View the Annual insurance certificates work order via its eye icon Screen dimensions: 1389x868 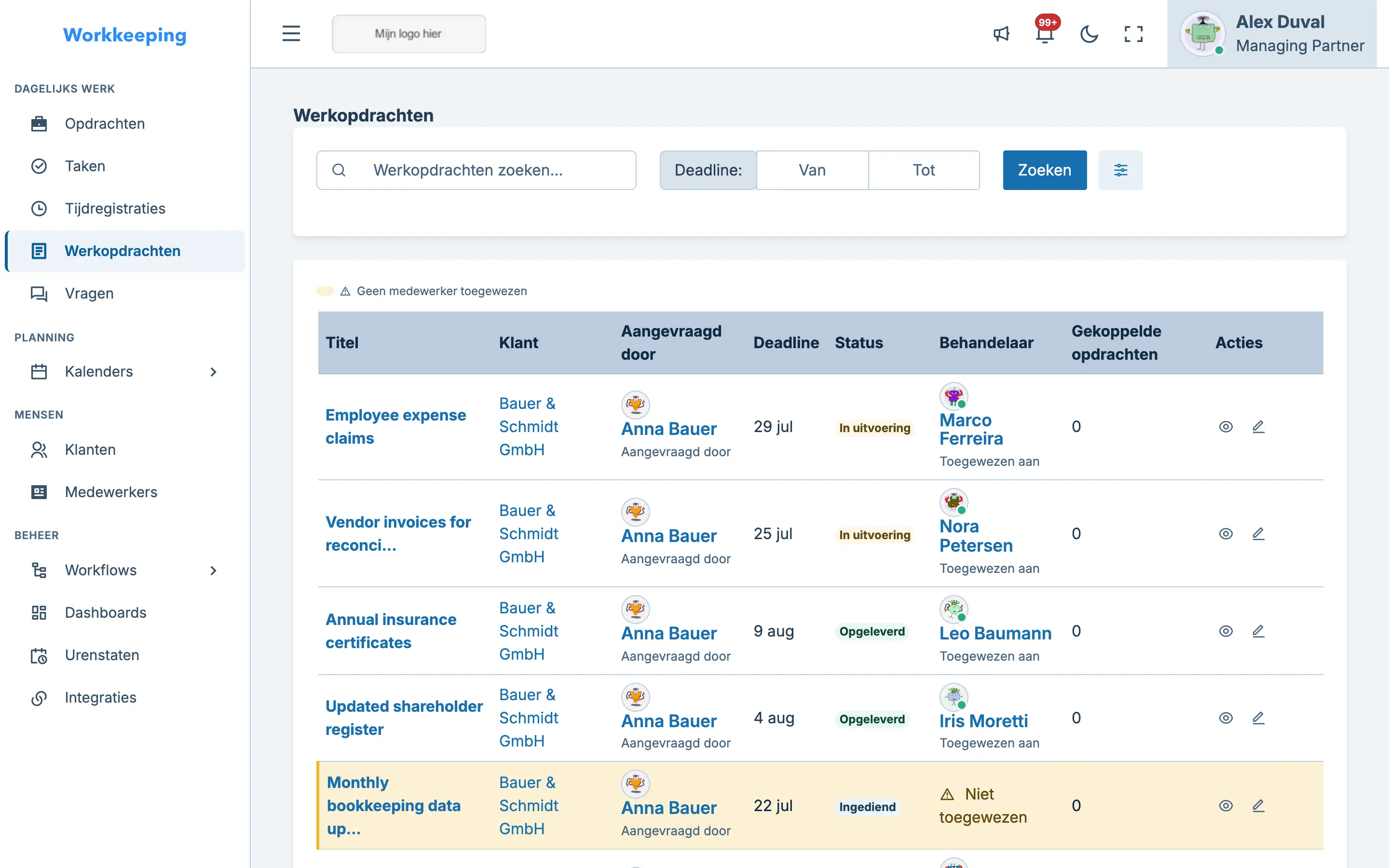(x=1226, y=632)
